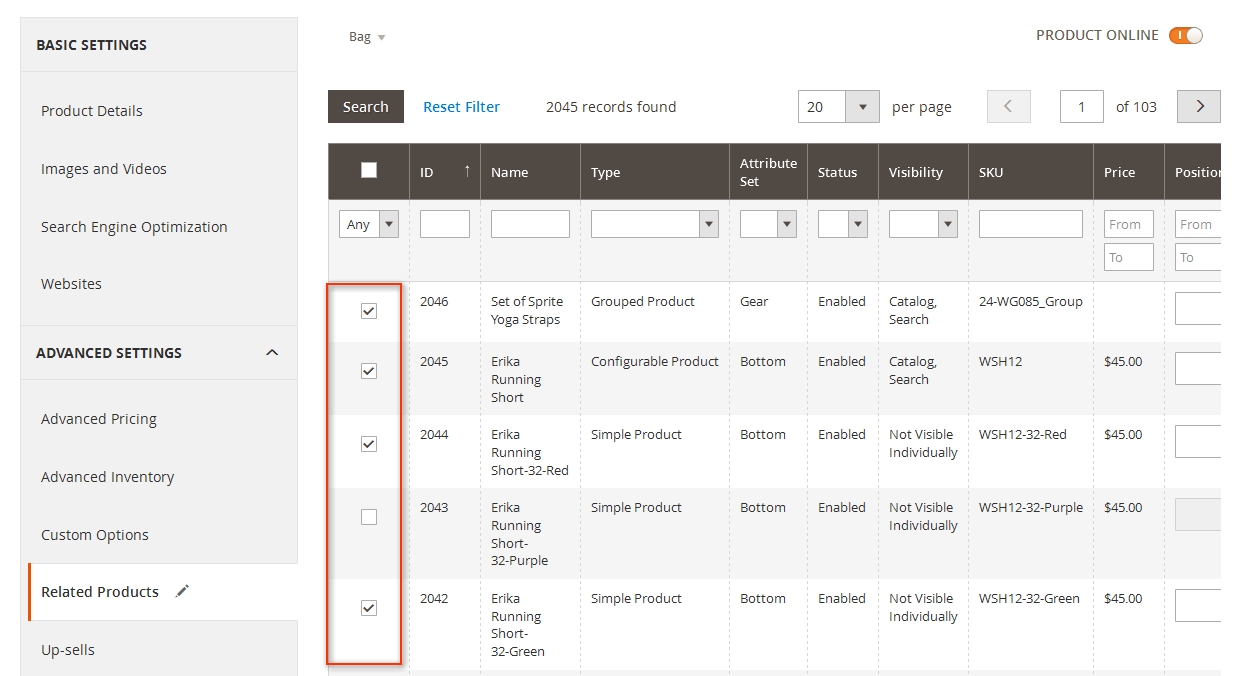Open the Bag attribute set dropdown
This screenshot has height=676, width=1239.
tap(367, 37)
